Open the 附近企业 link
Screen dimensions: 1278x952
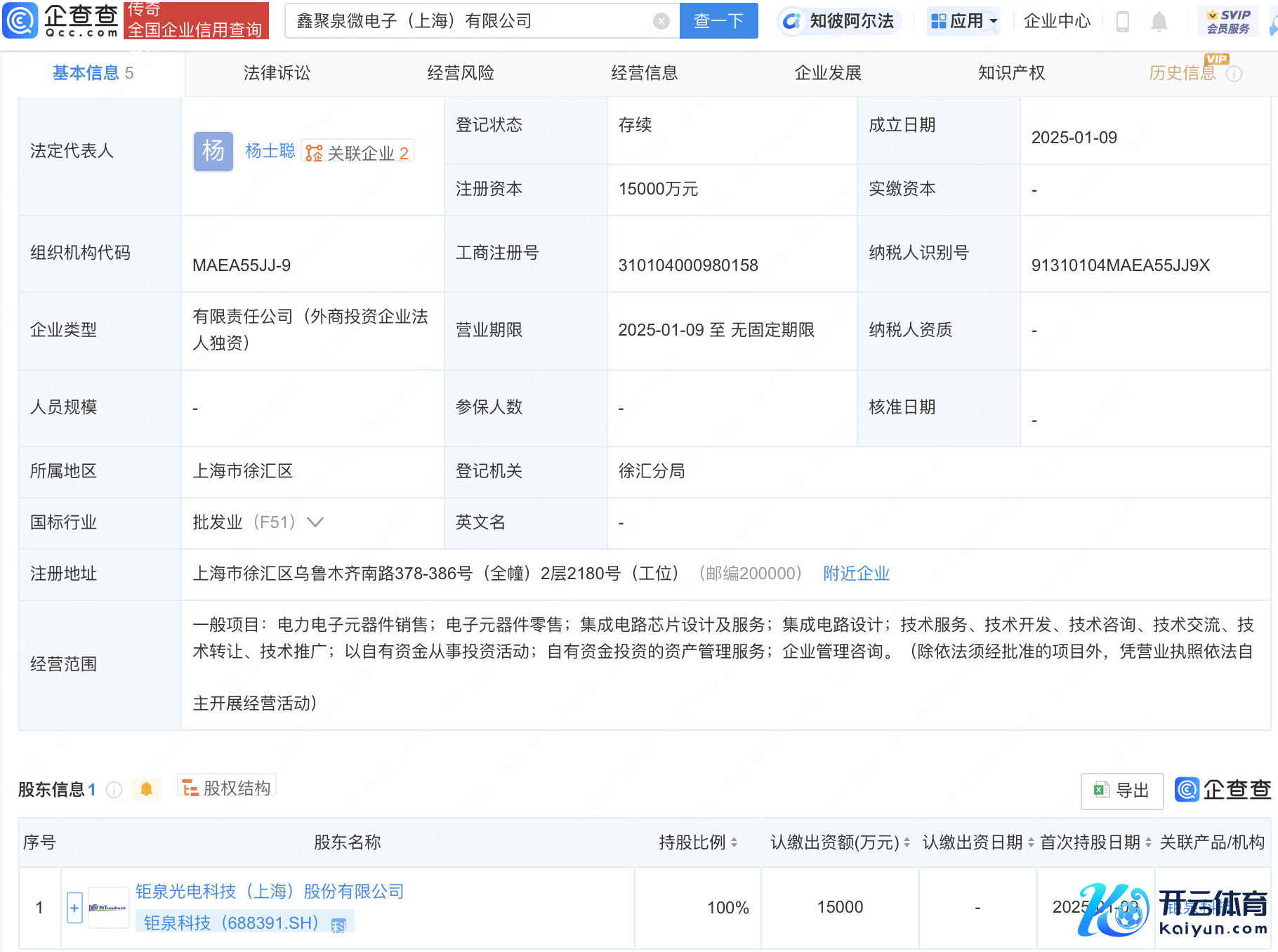856,574
